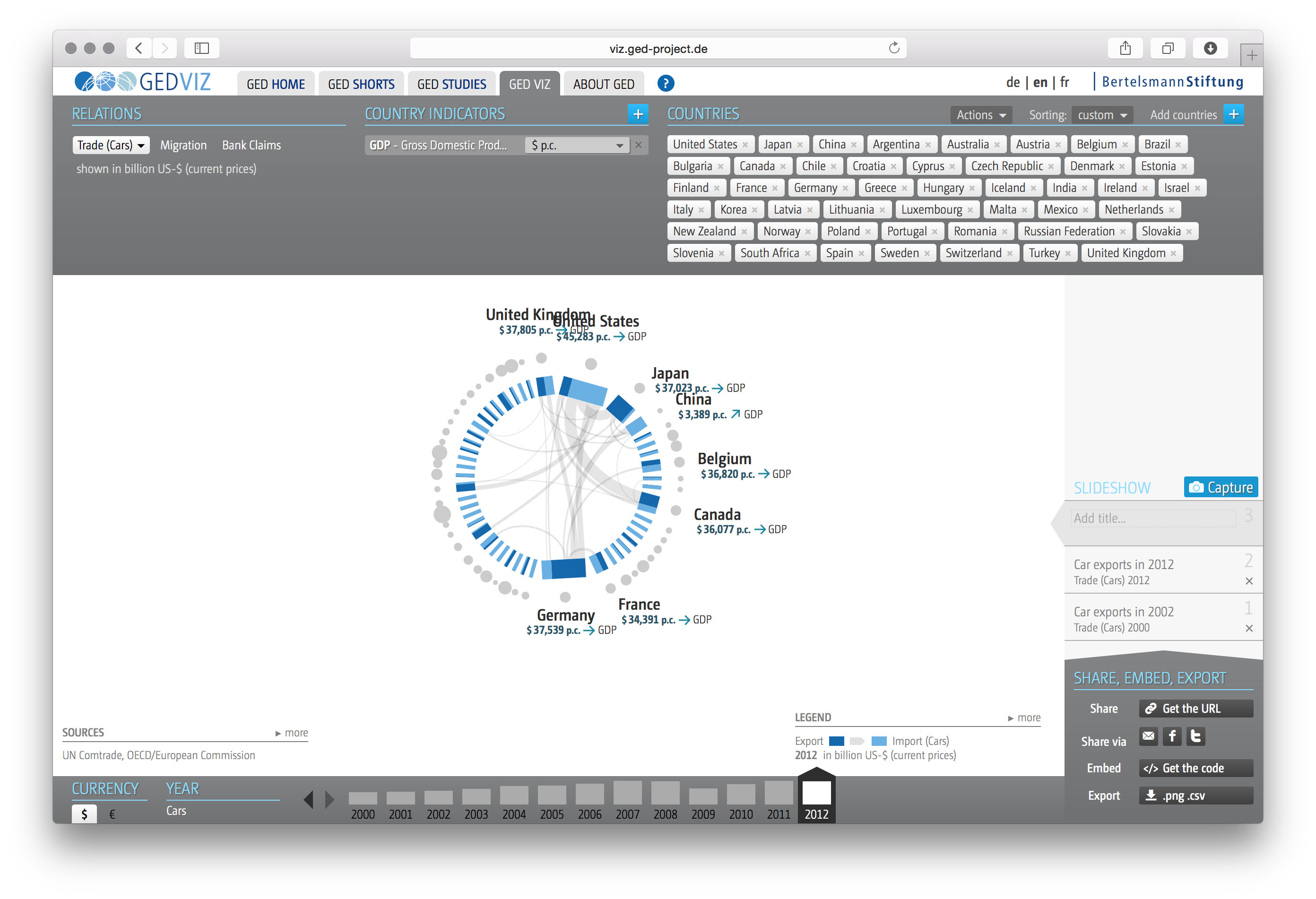Click the blue help question mark icon

coord(666,84)
